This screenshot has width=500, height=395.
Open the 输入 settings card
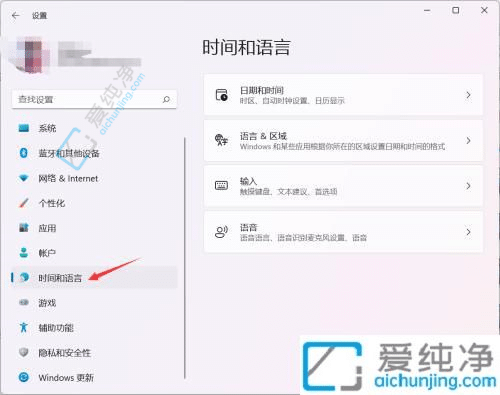343,186
